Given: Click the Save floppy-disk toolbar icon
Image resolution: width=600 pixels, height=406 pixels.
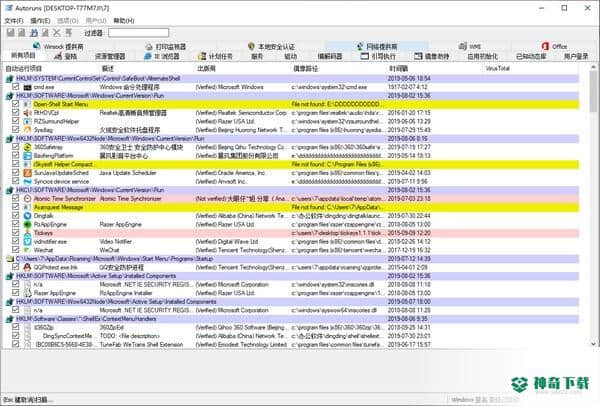Looking at the screenshot, I should [x=10, y=33].
